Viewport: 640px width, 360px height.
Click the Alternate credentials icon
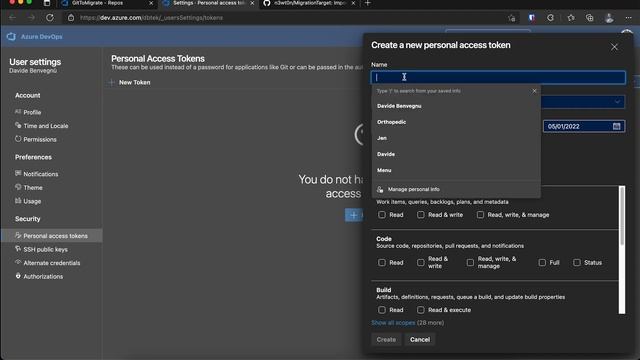[x=18, y=262]
